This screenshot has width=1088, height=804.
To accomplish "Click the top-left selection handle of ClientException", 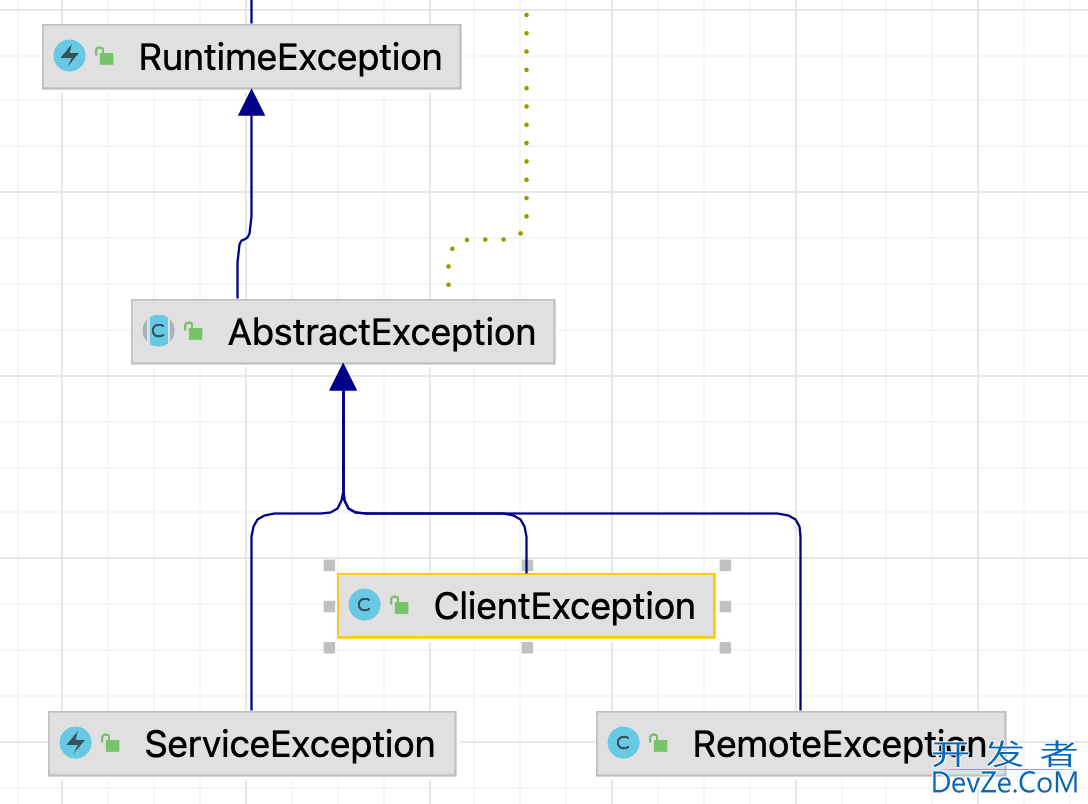I will click(x=329, y=565).
